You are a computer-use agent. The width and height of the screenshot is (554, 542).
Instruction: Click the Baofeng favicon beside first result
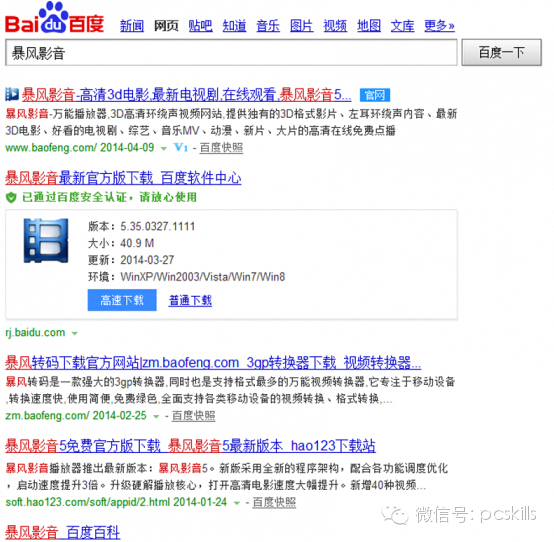tap(12, 94)
